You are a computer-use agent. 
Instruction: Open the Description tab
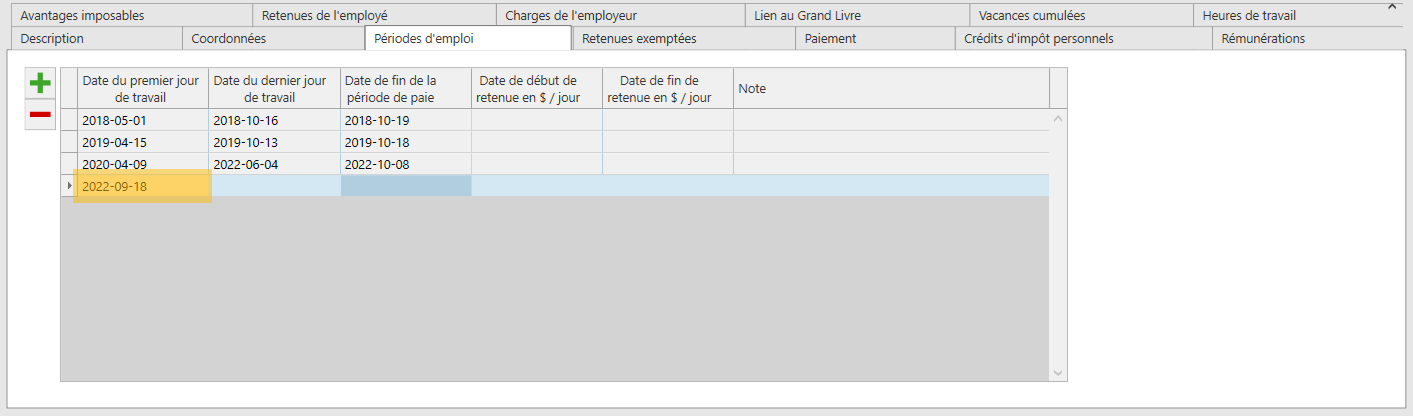(x=95, y=39)
